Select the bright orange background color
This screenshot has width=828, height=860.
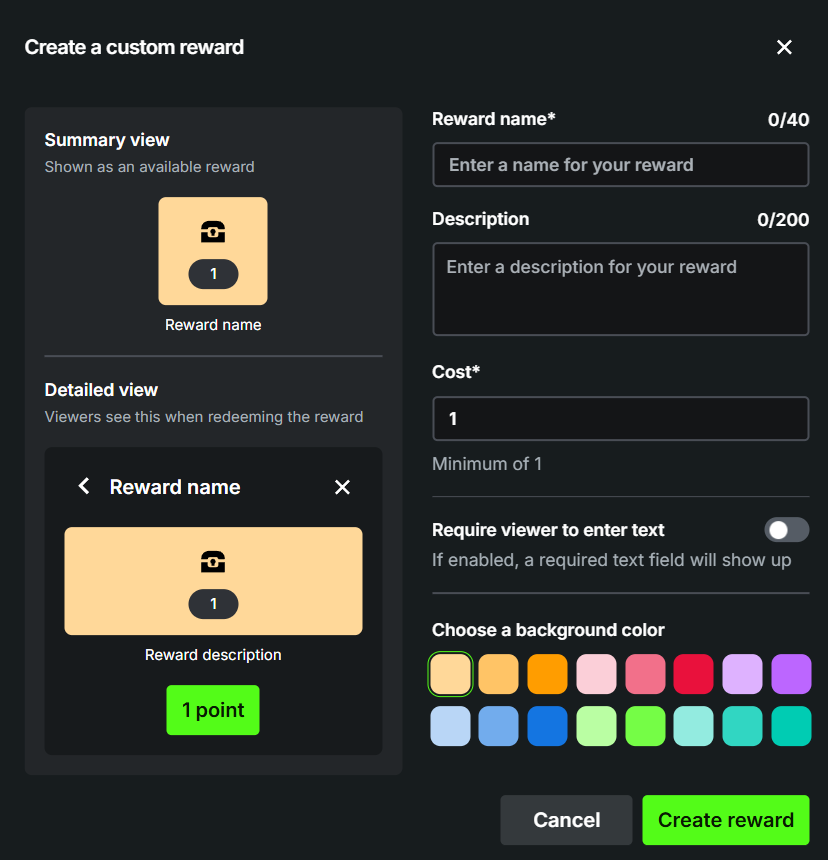547,674
